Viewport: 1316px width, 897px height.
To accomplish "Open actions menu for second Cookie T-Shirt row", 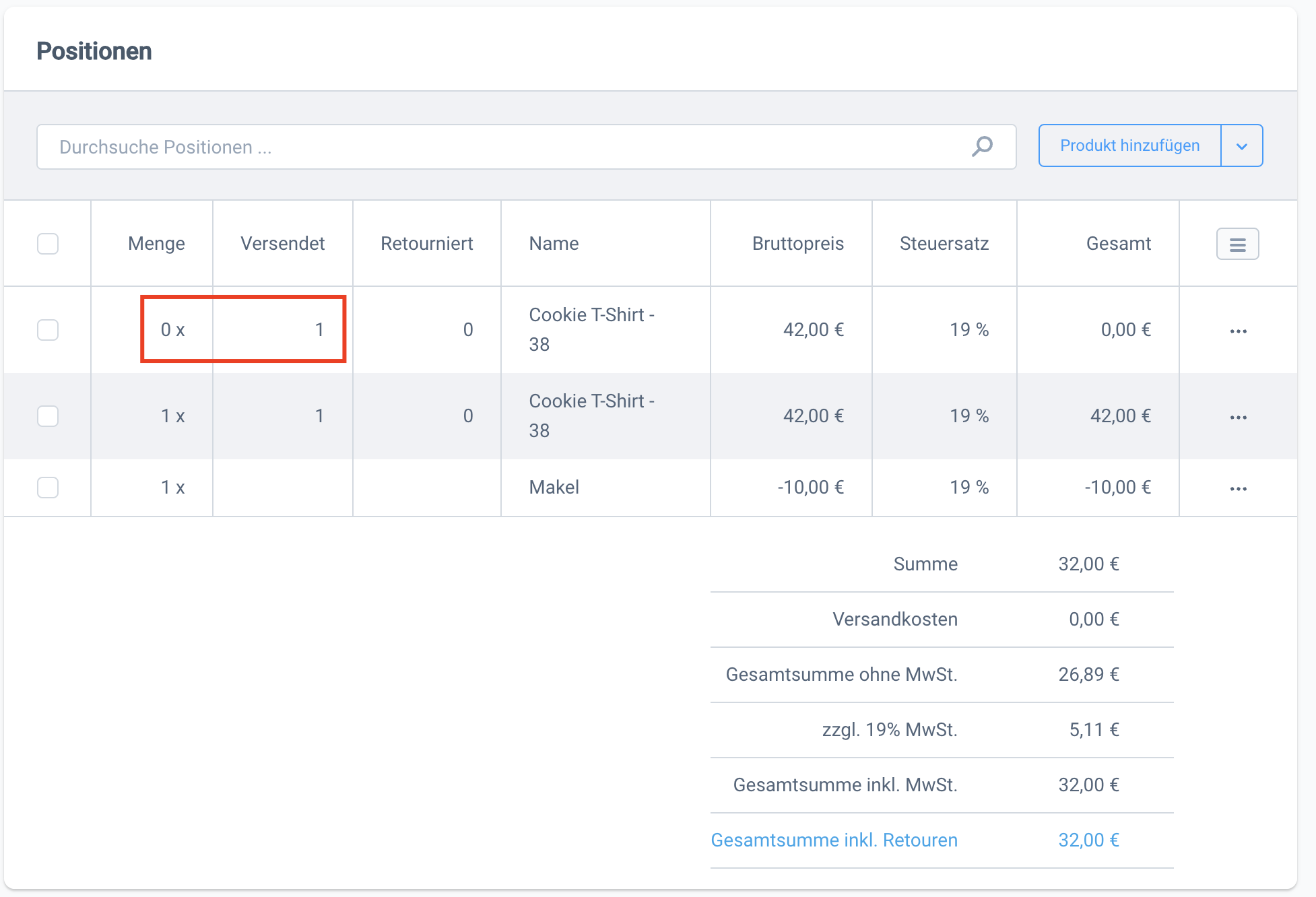I will point(1238,418).
